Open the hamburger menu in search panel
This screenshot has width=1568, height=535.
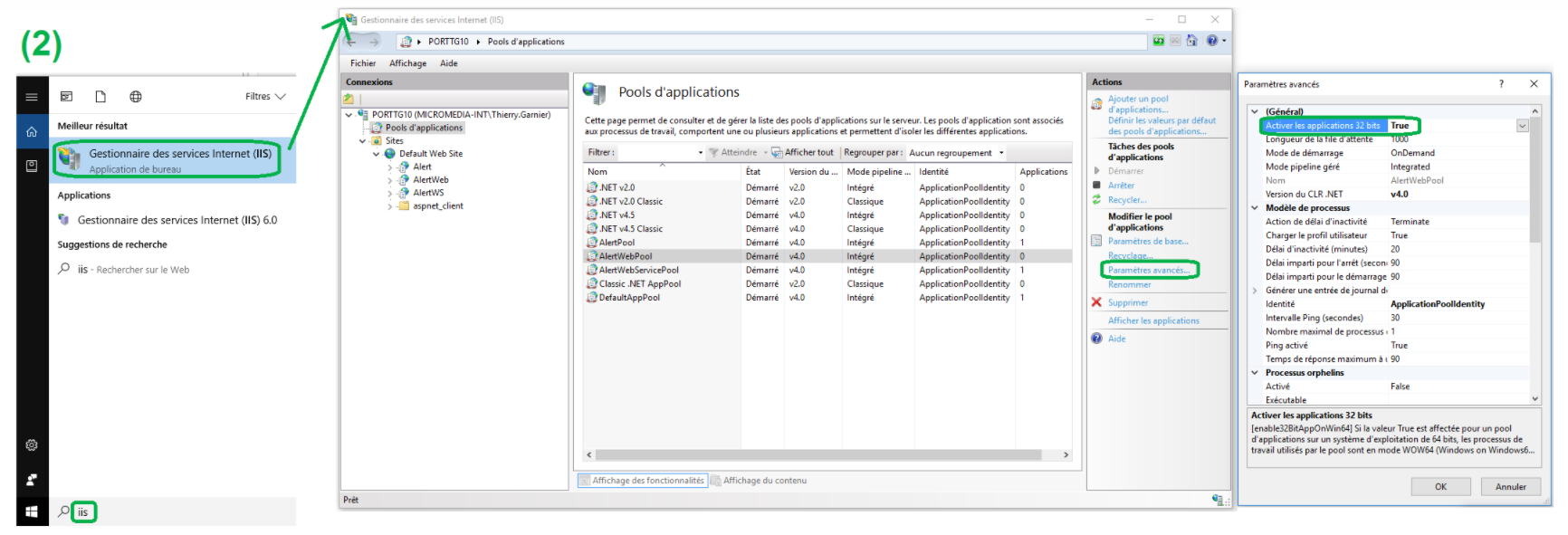coord(32,97)
